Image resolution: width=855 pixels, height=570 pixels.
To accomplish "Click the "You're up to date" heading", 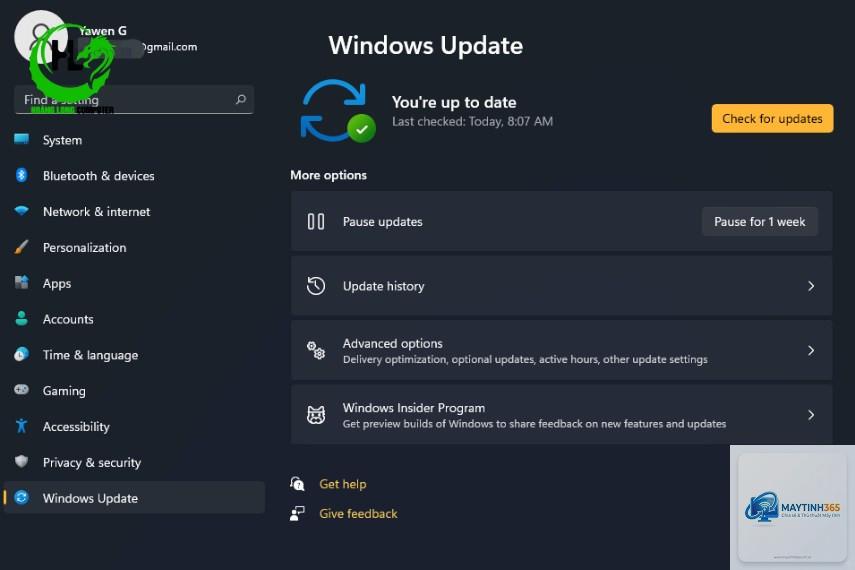I will coord(454,102).
